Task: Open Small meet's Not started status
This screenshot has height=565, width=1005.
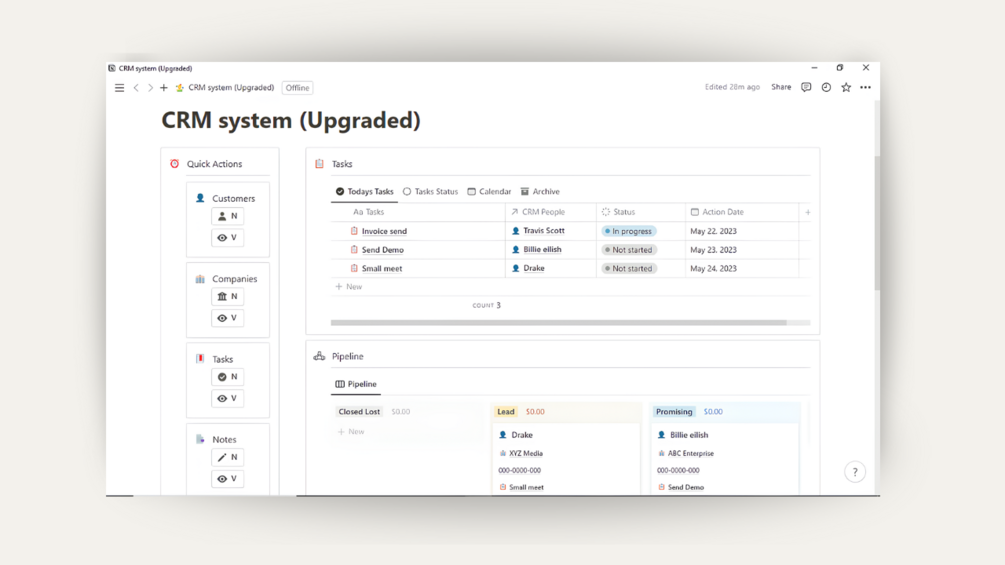Action: [629, 268]
